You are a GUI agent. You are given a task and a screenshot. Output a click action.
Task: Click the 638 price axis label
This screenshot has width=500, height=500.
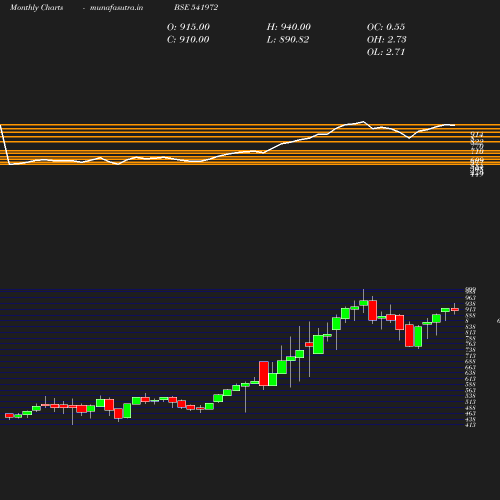(470, 373)
